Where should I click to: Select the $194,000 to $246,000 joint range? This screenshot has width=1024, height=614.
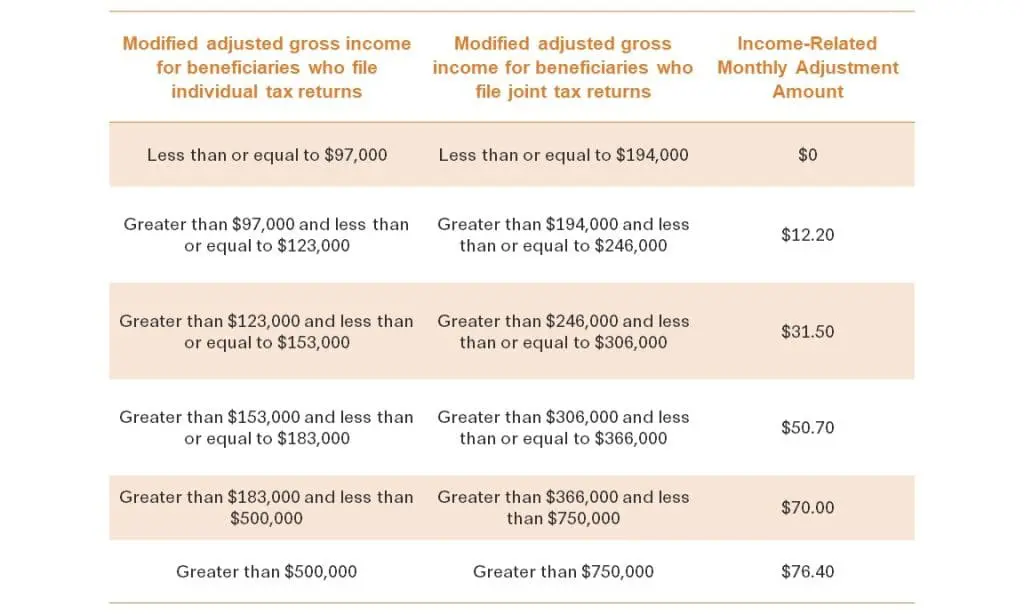pyautogui.click(x=563, y=234)
